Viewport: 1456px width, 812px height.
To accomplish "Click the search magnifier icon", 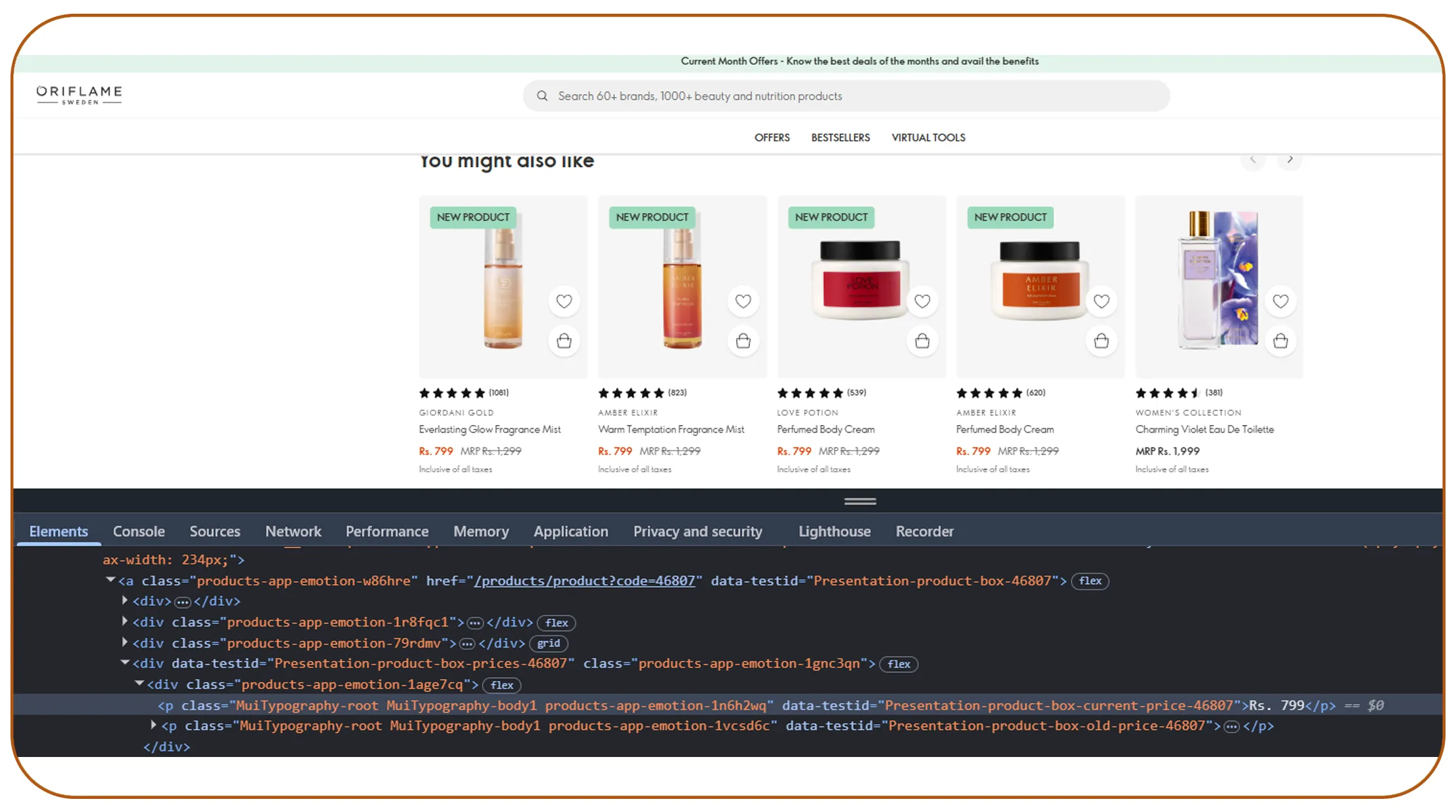I will tap(542, 96).
